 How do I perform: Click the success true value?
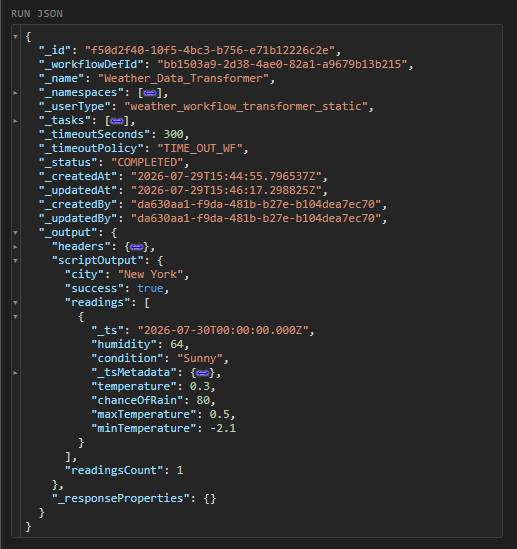click(150, 289)
